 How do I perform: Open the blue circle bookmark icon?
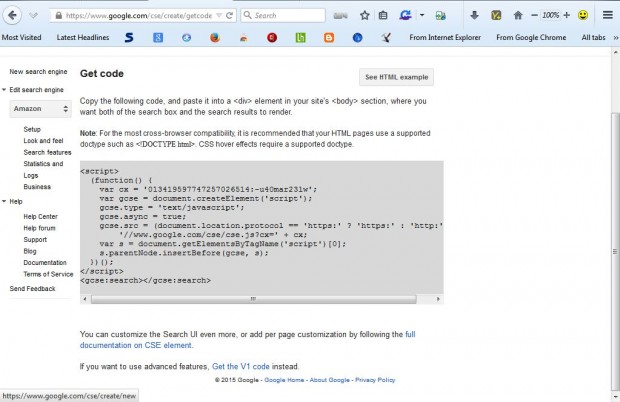click(357, 38)
